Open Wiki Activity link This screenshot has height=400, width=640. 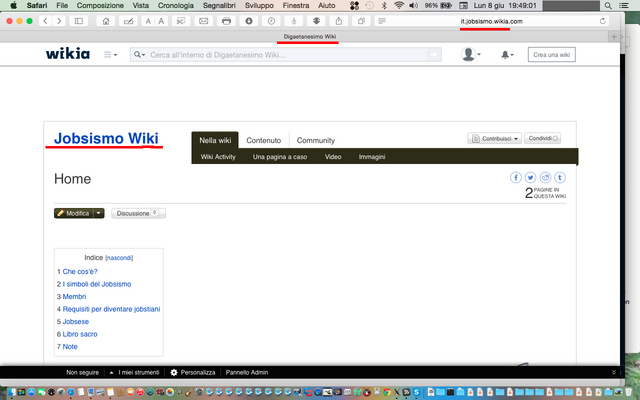(x=218, y=157)
